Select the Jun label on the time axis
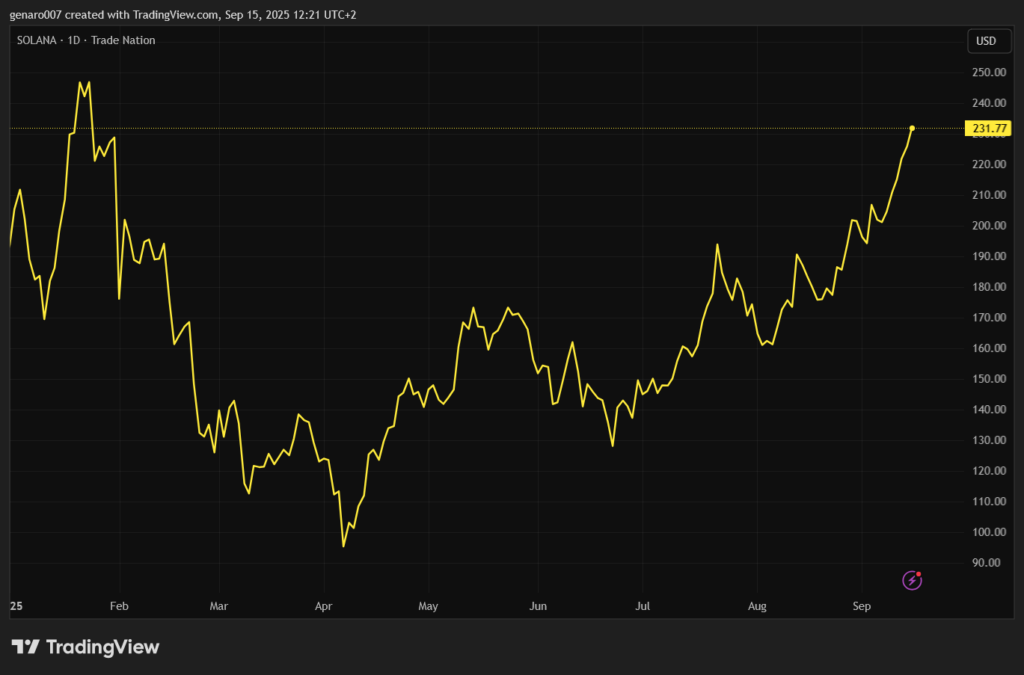Screen dimensions: 1024x675 tap(538, 606)
